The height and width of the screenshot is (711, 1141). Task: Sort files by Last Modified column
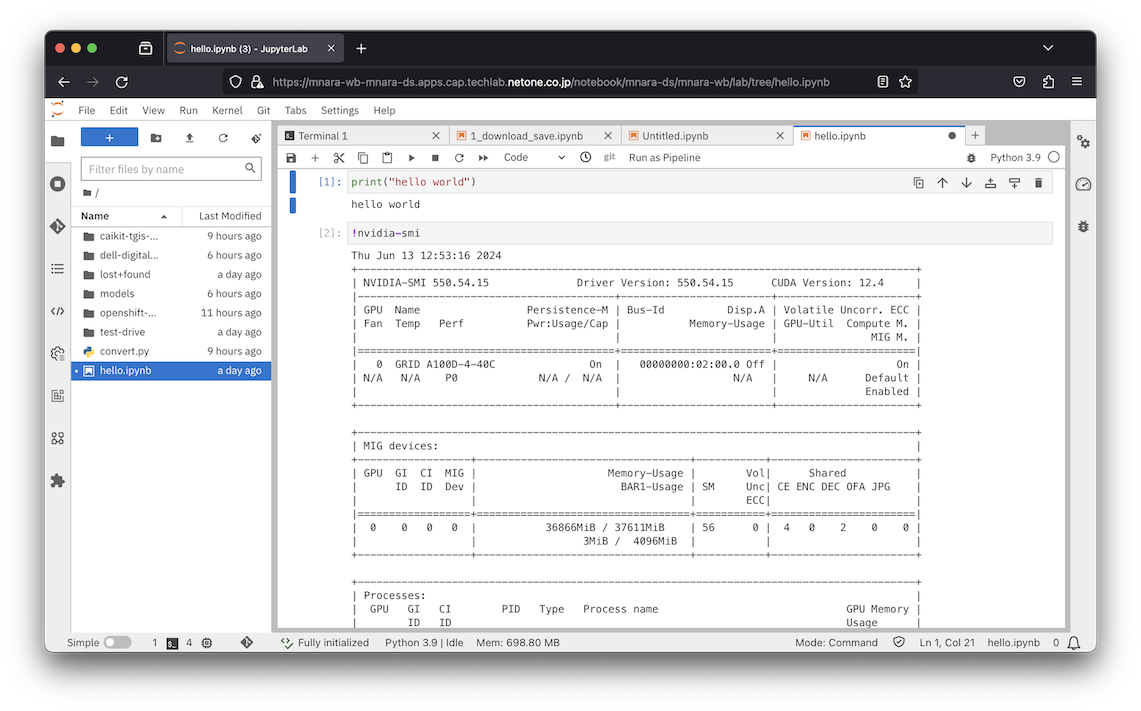click(230, 216)
